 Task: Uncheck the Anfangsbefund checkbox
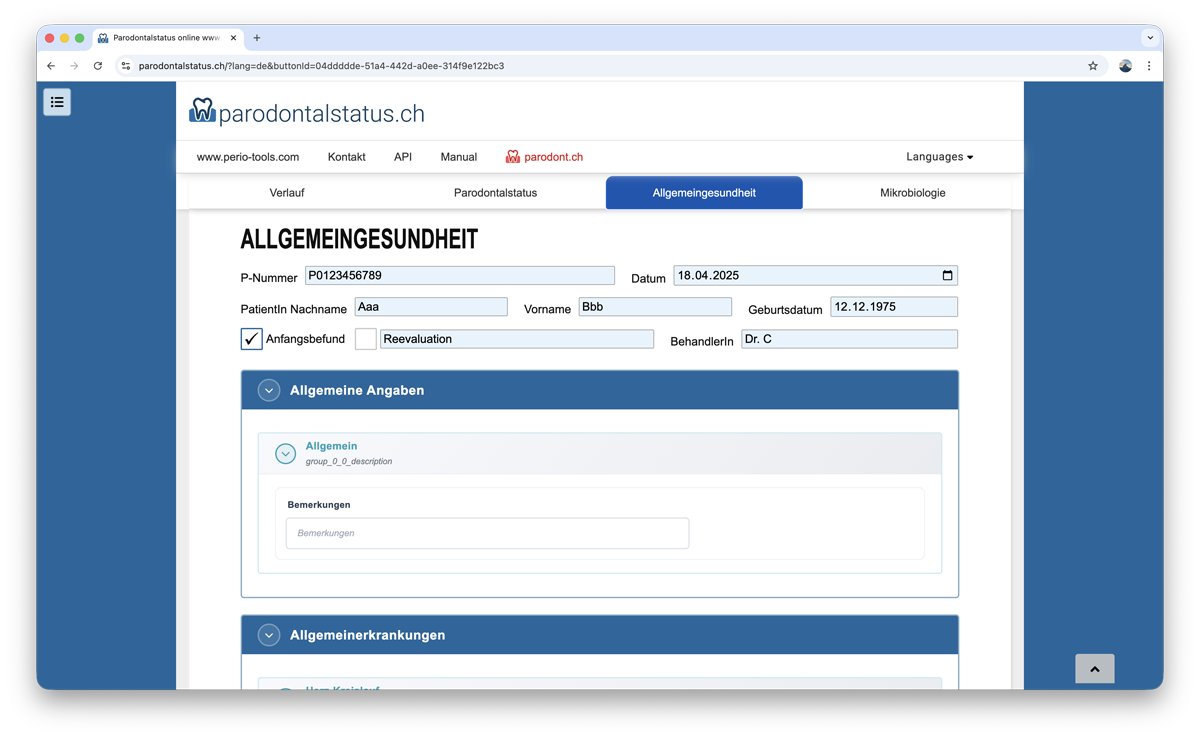click(252, 339)
